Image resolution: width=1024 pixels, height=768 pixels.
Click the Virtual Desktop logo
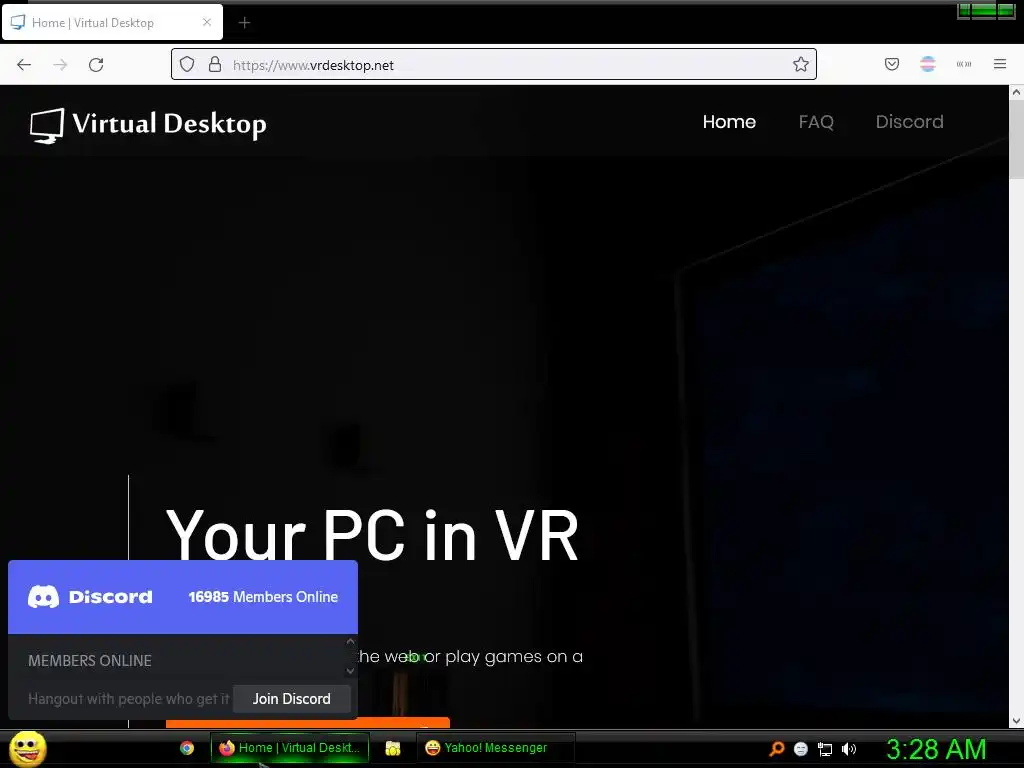click(x=148, y=124)
